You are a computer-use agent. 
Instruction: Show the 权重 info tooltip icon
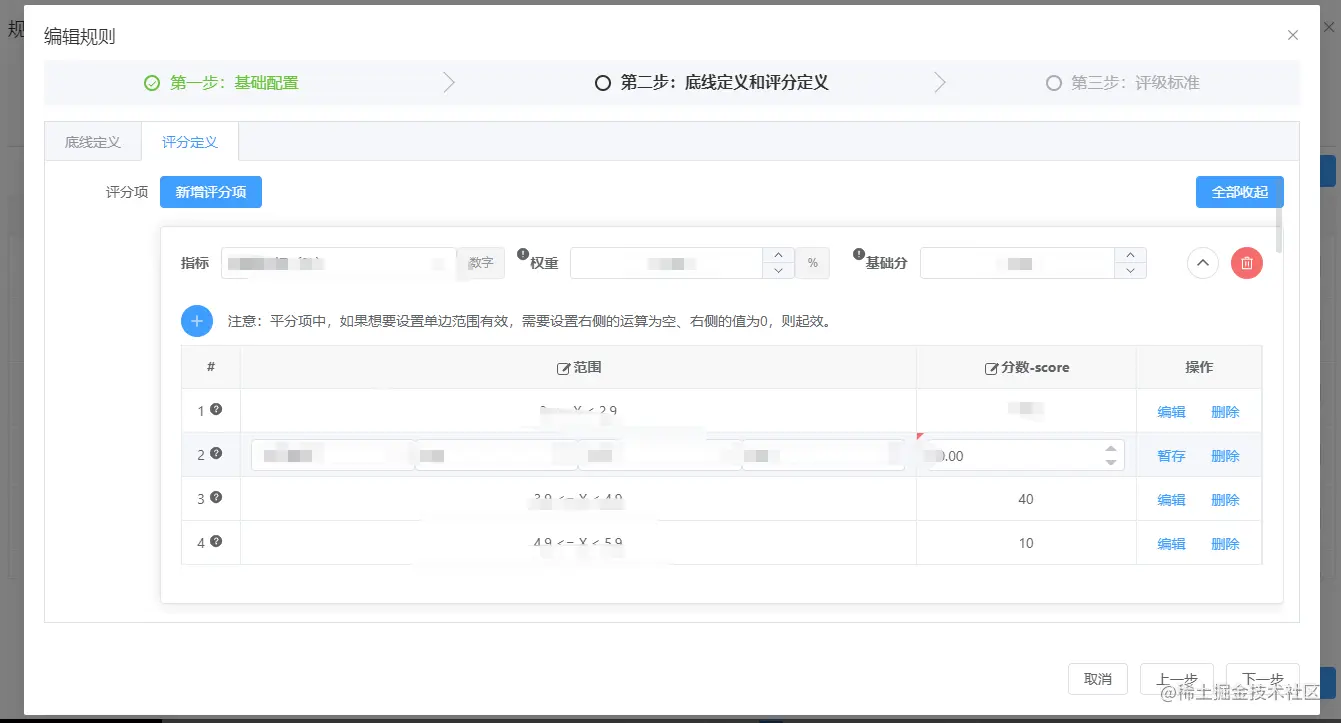(x=522, y=254)
